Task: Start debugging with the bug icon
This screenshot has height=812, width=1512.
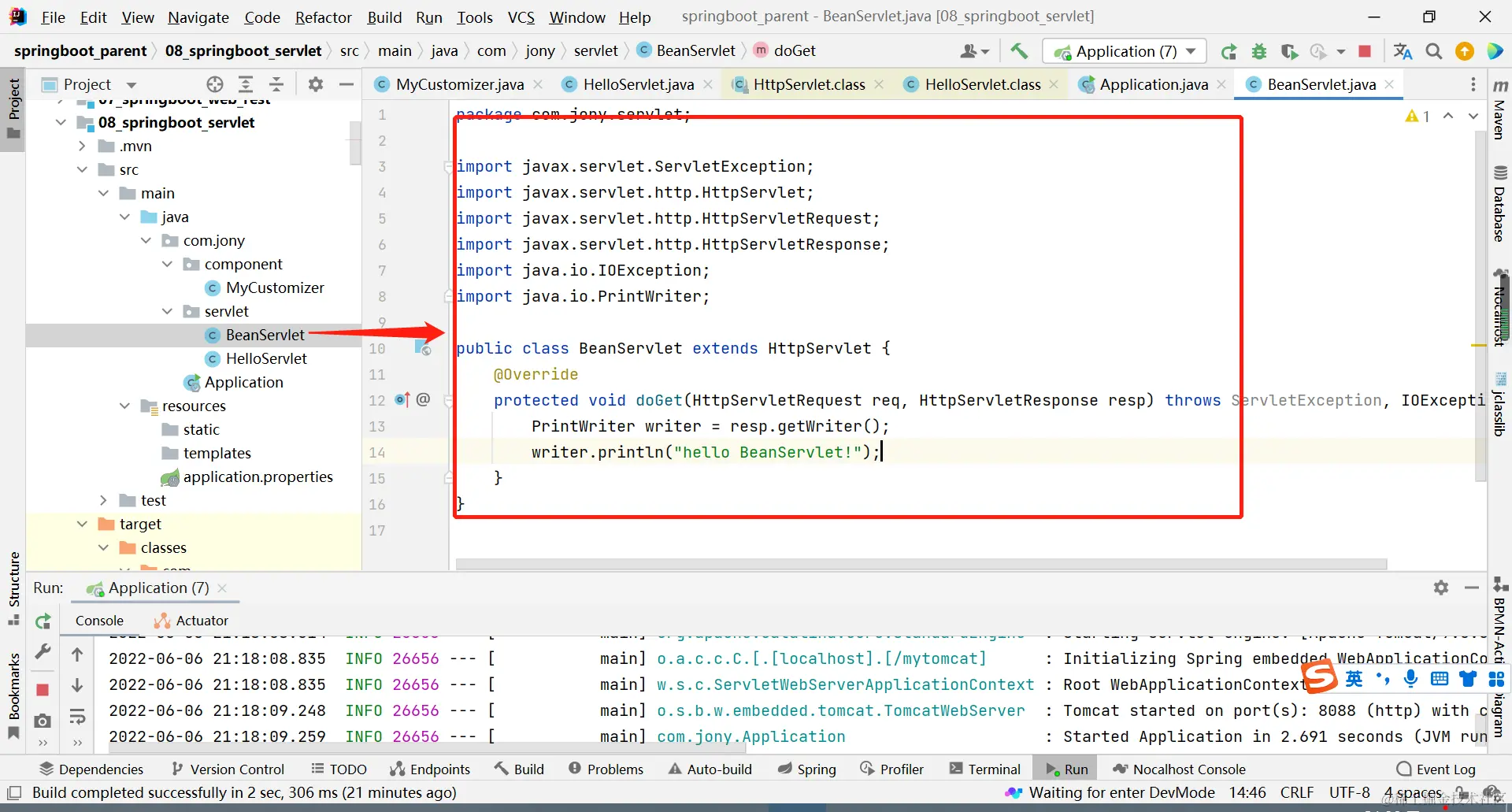Action: click(1259, 52)
